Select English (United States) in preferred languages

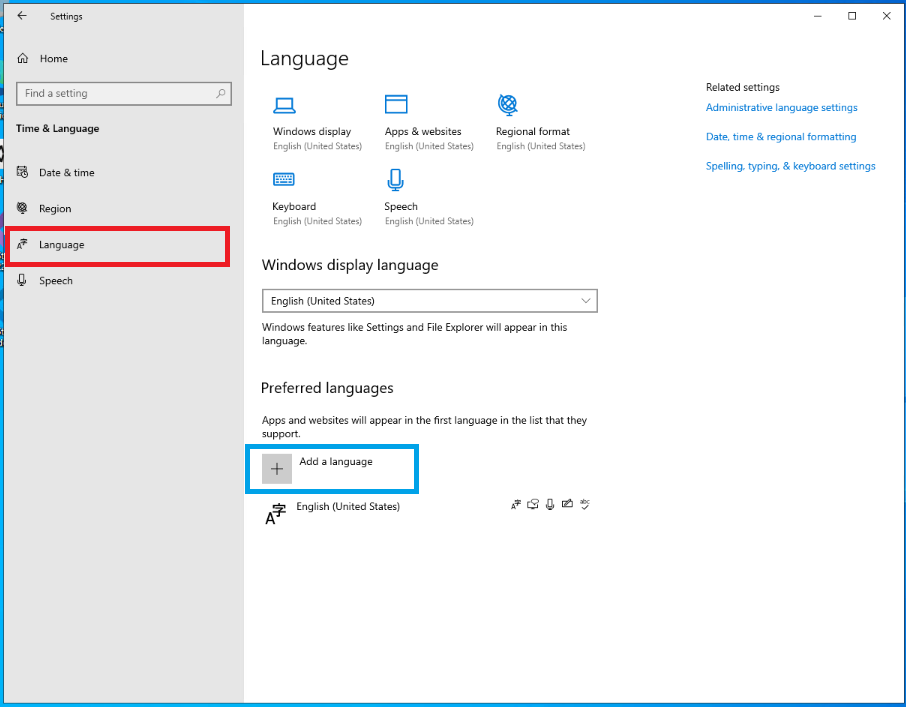pos(348,507)
